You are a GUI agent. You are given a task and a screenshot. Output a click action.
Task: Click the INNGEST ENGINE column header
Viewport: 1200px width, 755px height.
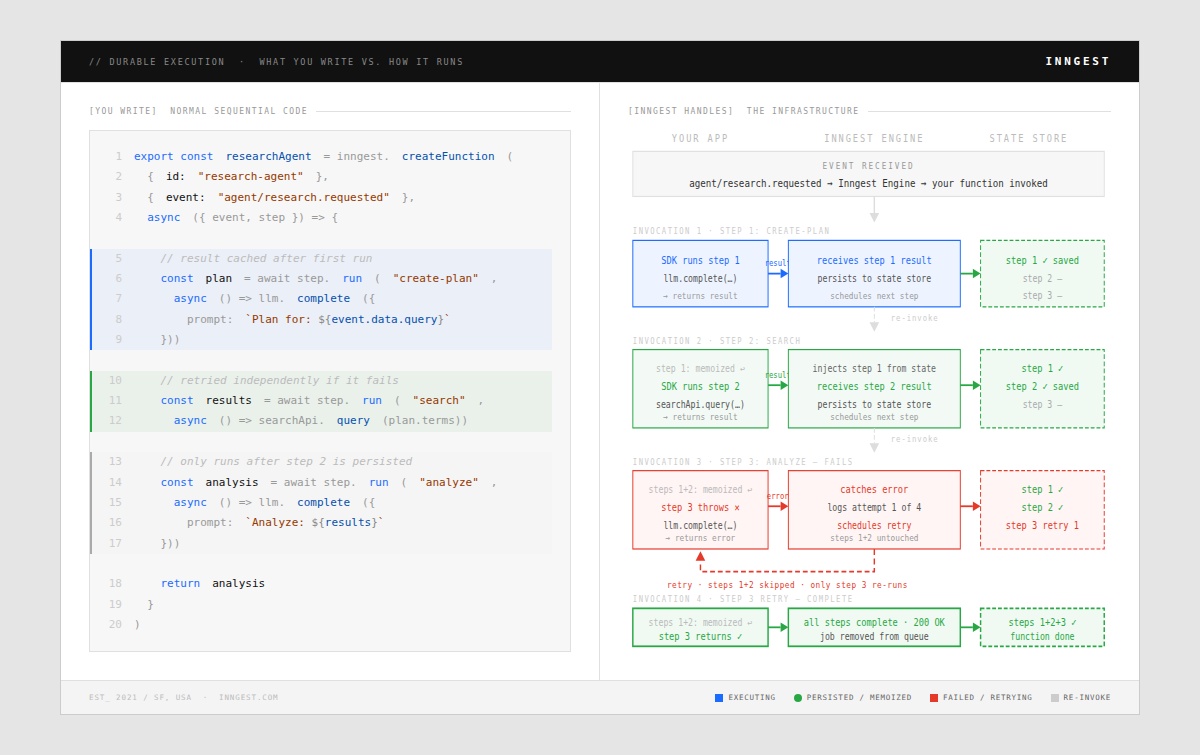[874, 139]
